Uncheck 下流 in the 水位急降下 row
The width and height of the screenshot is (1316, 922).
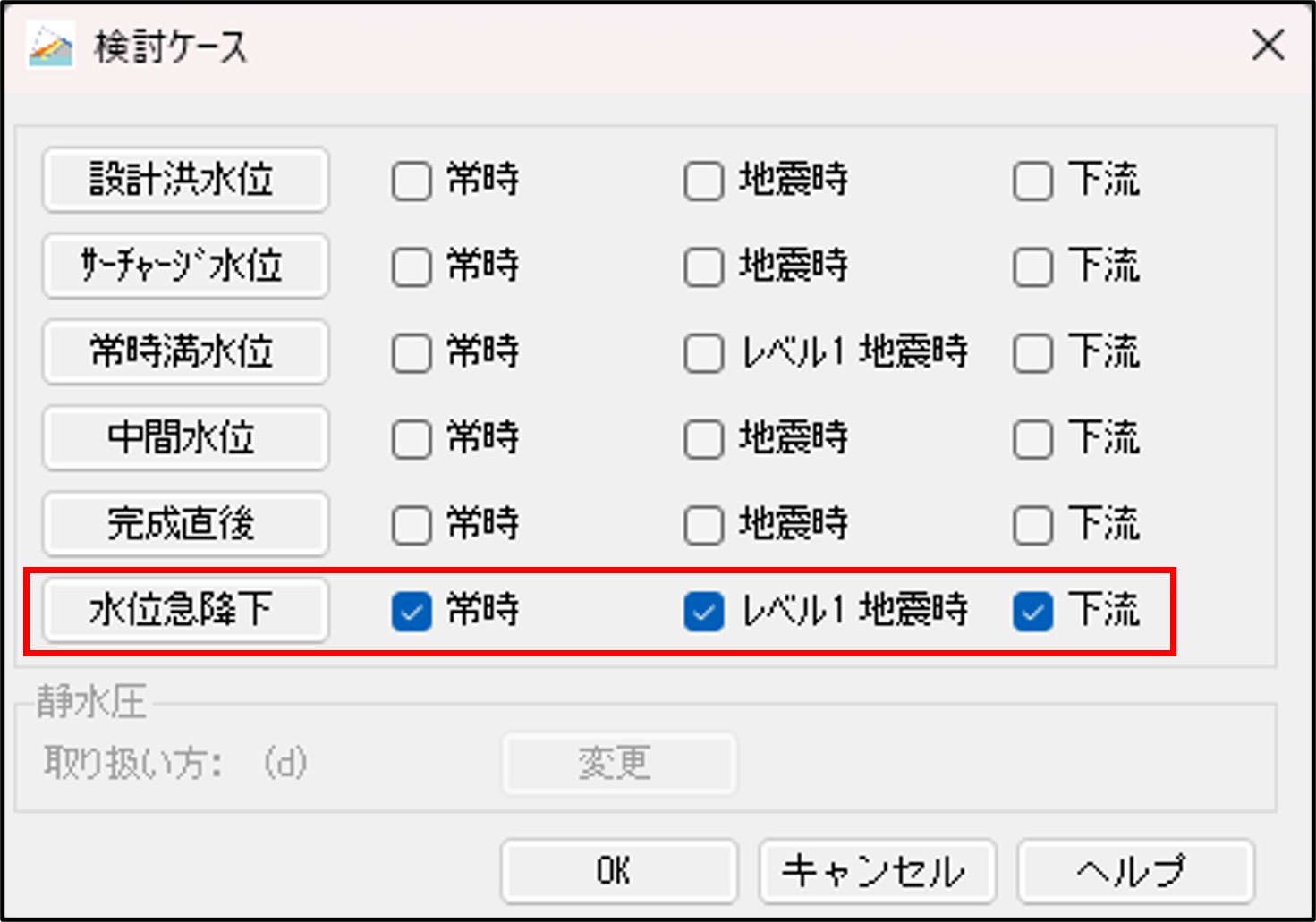click(x=1032, y=612)
